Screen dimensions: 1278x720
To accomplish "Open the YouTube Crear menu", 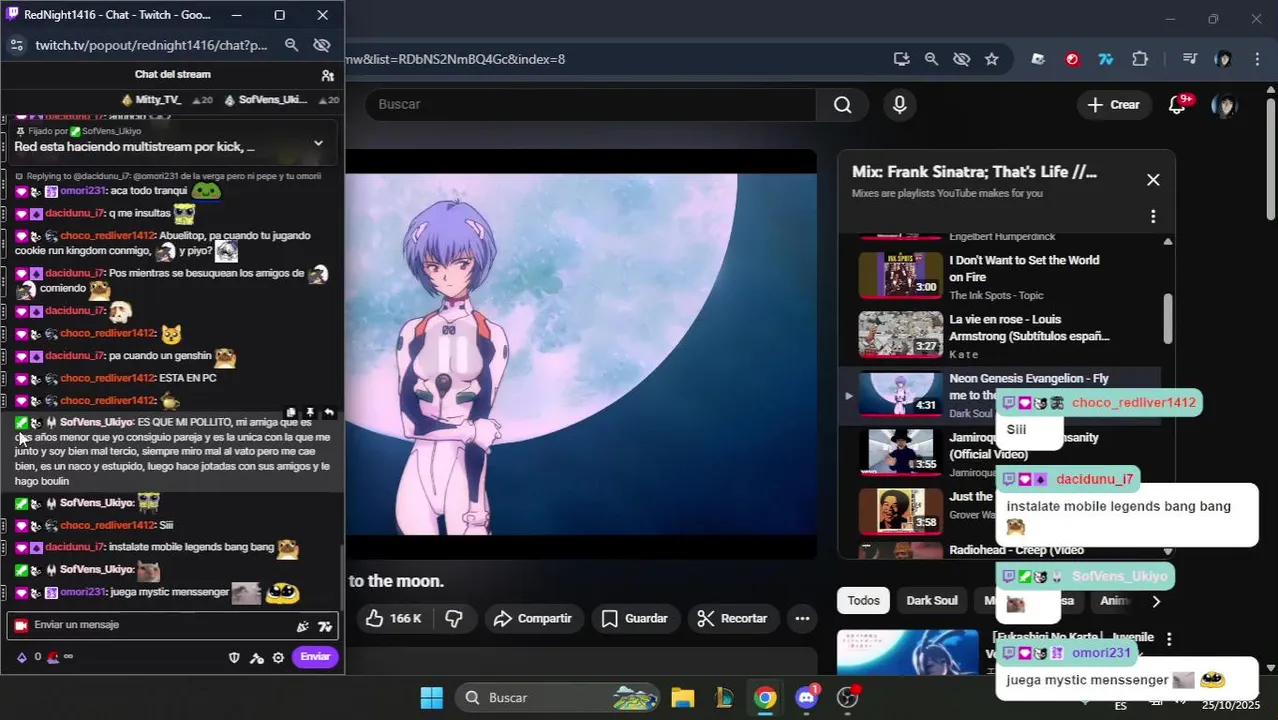I will [1113, 105].
